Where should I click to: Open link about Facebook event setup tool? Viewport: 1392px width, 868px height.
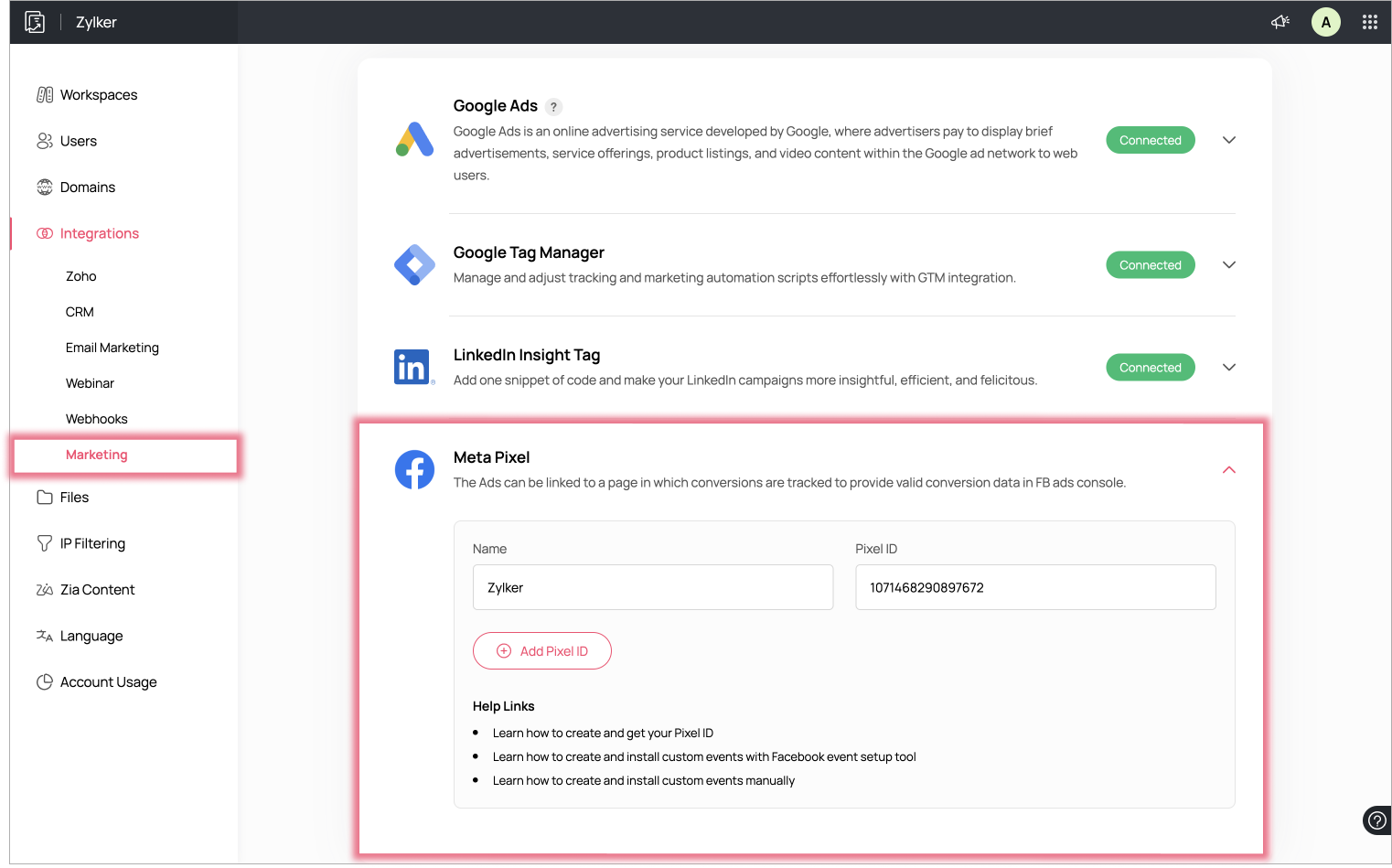point(704,757)
